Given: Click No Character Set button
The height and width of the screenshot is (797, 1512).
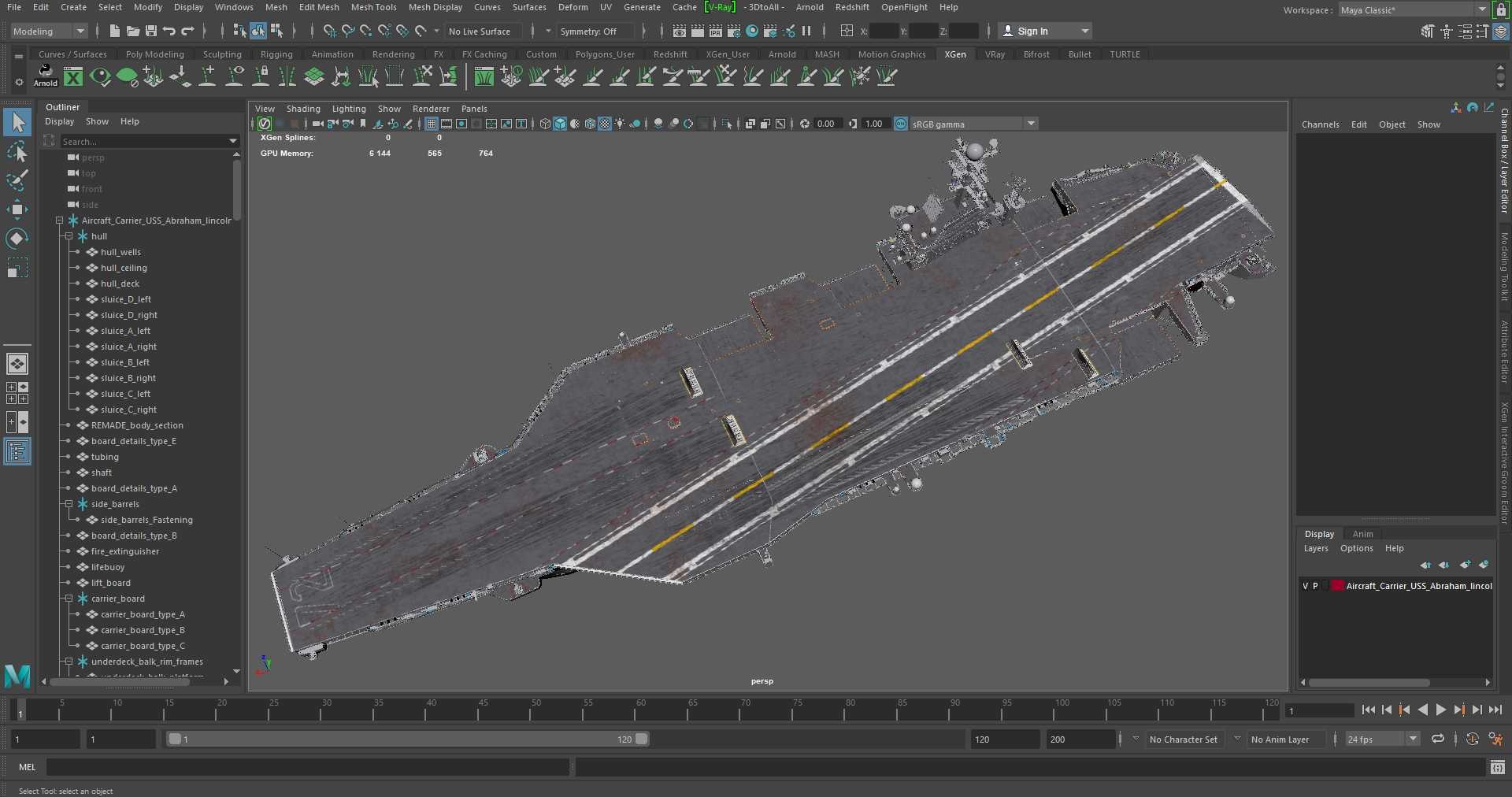Looking at the screenshot, I should click(x=1183, y=740).
